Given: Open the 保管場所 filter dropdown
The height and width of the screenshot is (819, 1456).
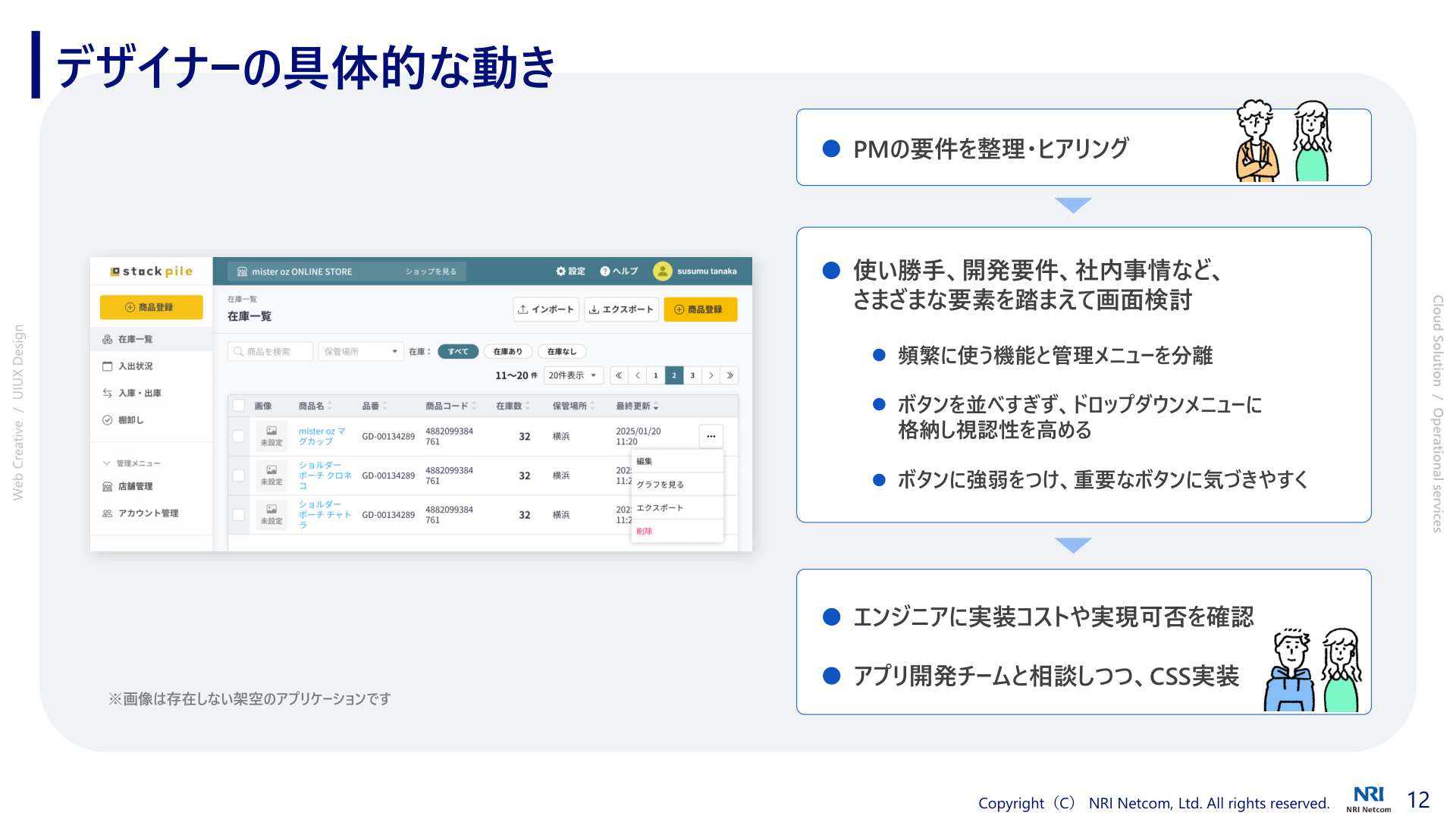Looking at the screenshot, I should tap(360, 352).
